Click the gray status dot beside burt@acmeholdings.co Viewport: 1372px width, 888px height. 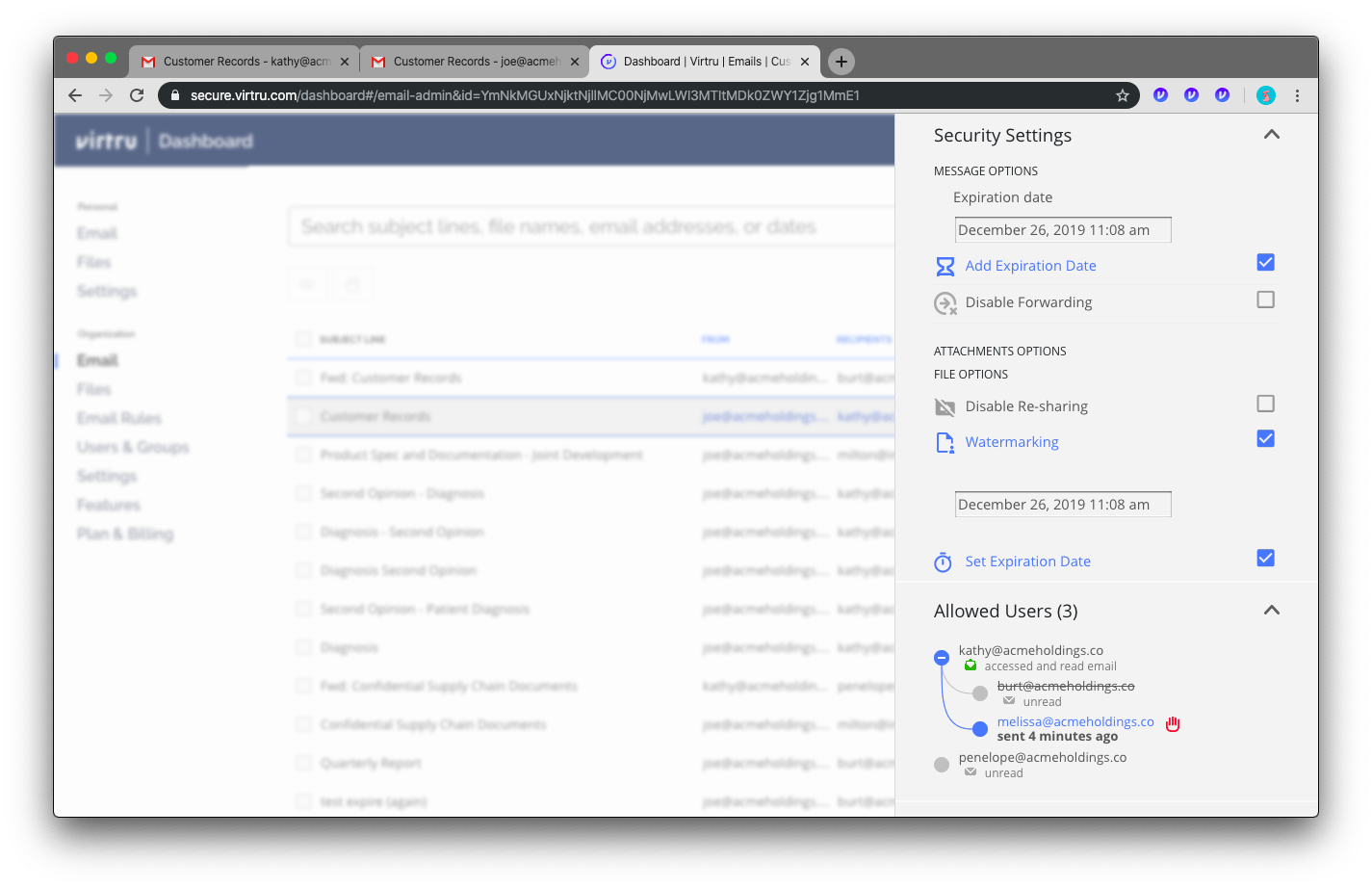click(x=980, y=693)
